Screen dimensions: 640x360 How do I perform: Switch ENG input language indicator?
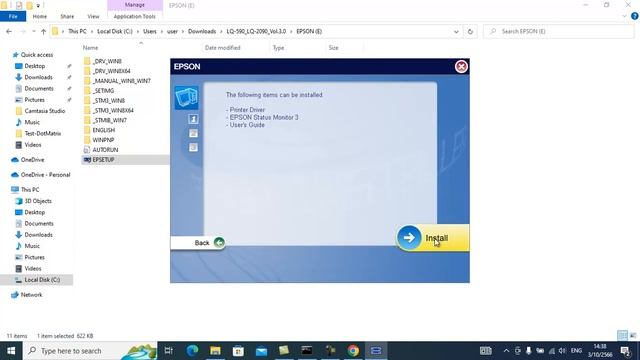pyautogui.click(x=576, y=351)
